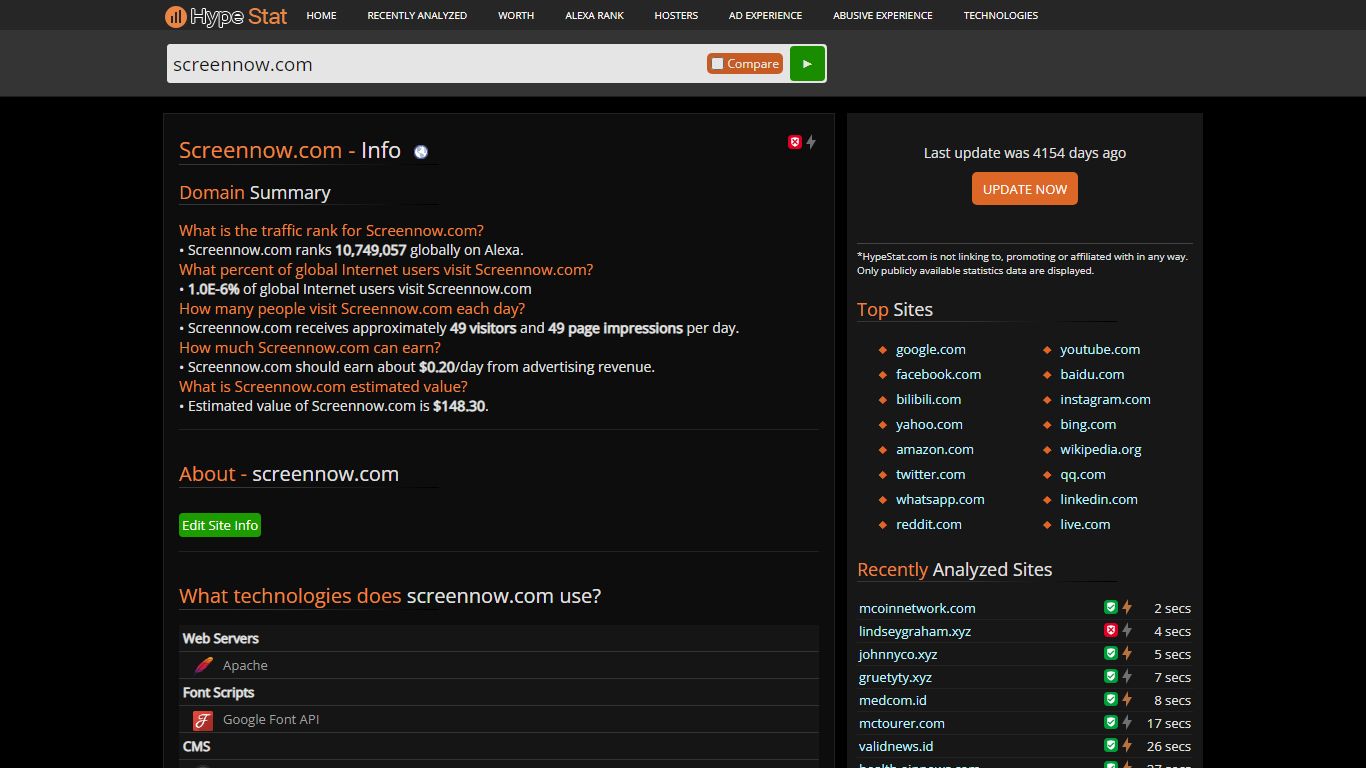This screenshot has height=768, width=1366.
Task: Click orange lightning icon for johnnyco.xyz
Action: [1127, 653]
